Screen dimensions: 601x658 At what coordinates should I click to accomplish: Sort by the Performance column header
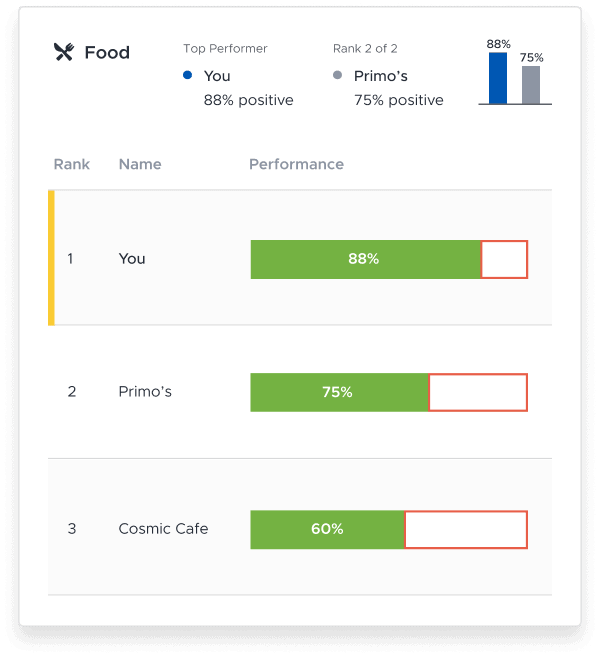click(x=296, y=164)
